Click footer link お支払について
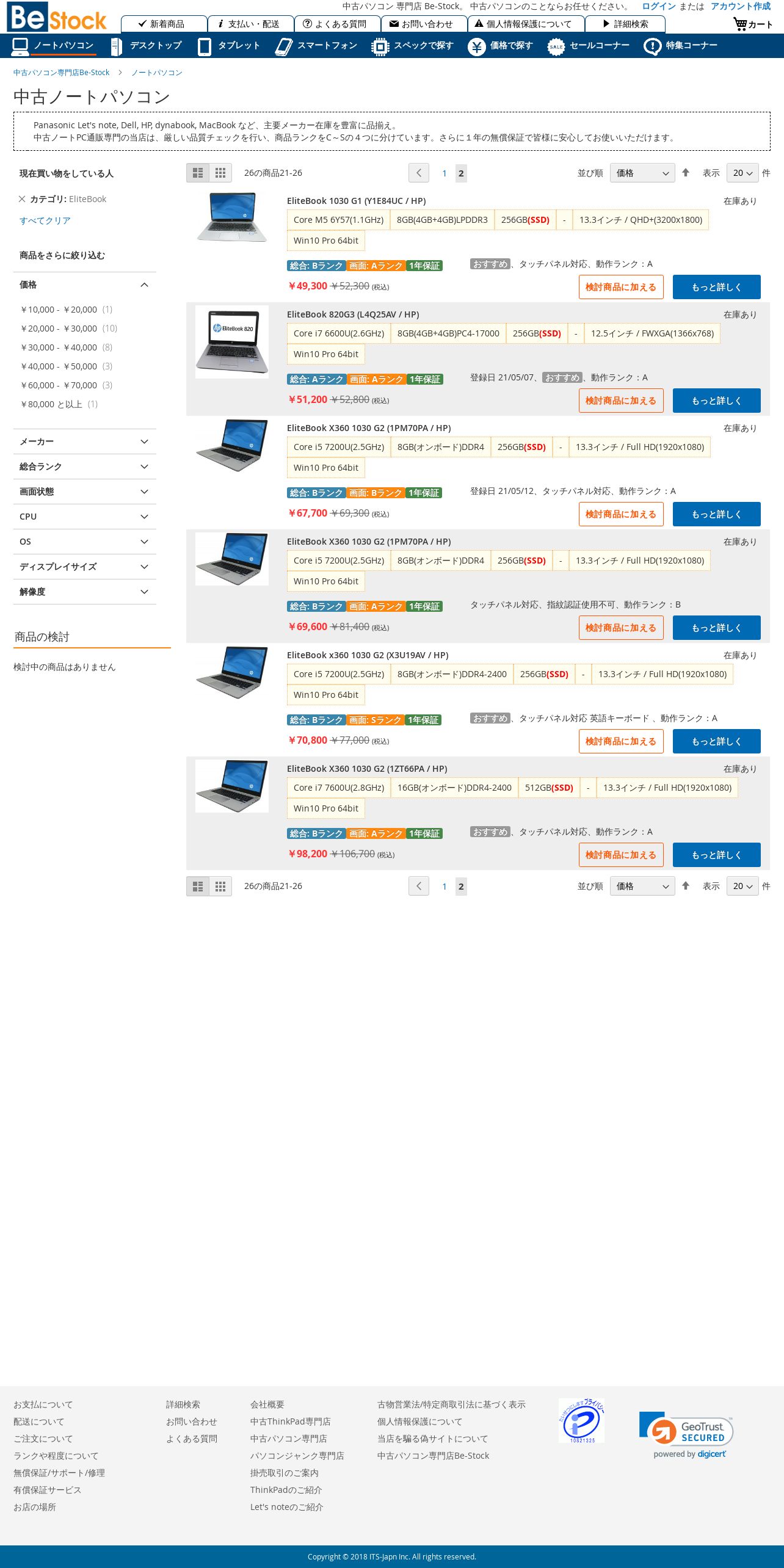Viewport: 784px width, 1568px height. 43,1404
